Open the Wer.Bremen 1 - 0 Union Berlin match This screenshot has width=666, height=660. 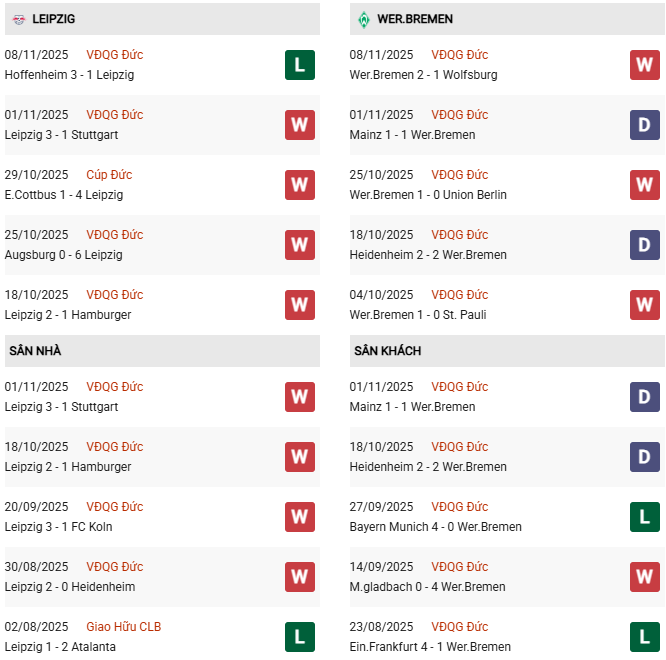[x=428, y=195]
